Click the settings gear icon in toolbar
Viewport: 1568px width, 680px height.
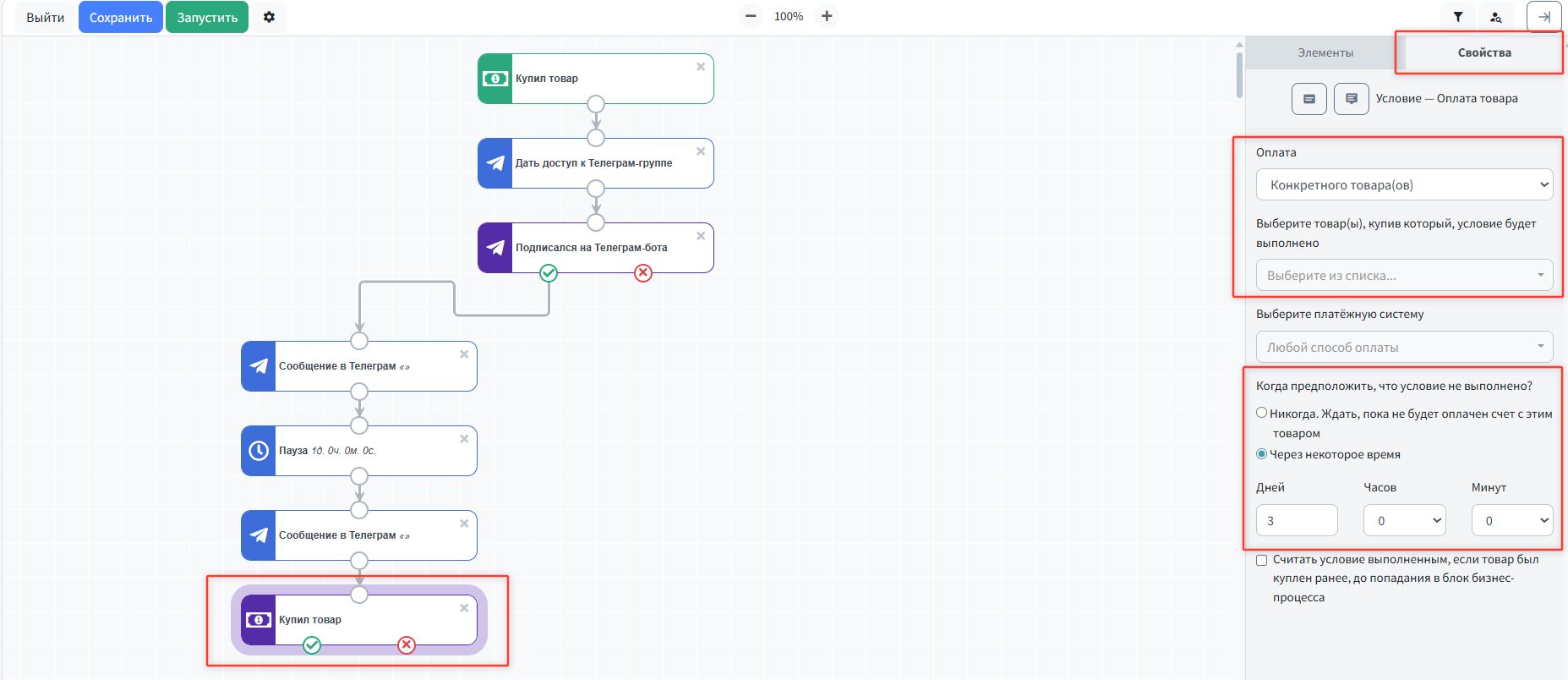[x=269, y=17]
